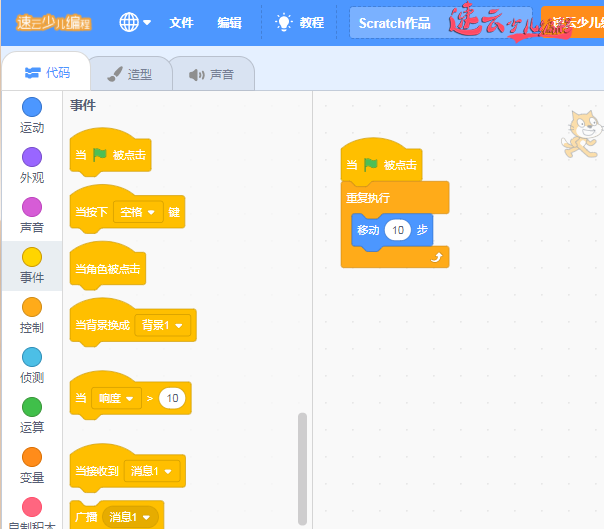Select the 运算 green category circle
Viewport: 604px width, 529px height.
tap(32, 407)
